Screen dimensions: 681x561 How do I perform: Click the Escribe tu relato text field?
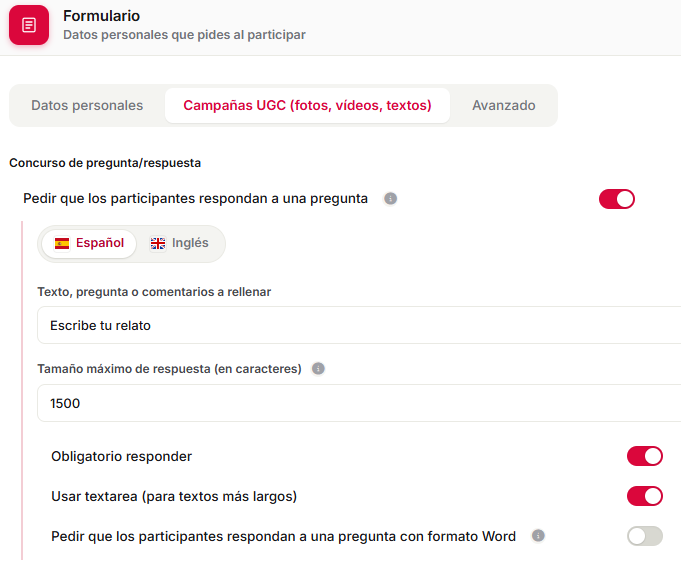coord(359,325)
